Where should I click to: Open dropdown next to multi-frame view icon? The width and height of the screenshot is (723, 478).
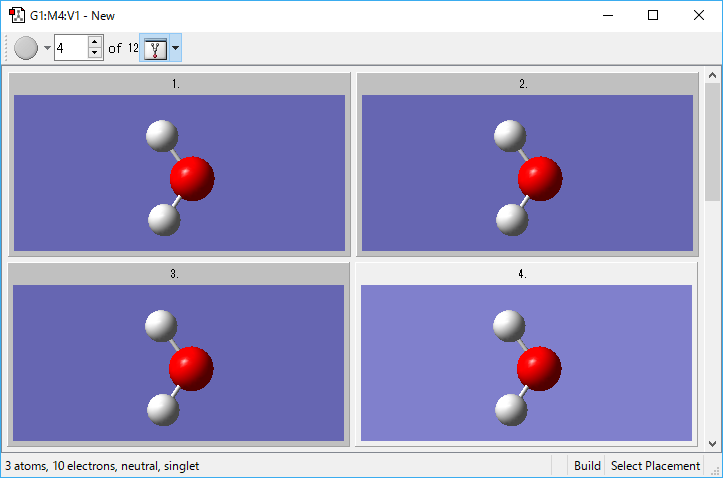point(175,48)
